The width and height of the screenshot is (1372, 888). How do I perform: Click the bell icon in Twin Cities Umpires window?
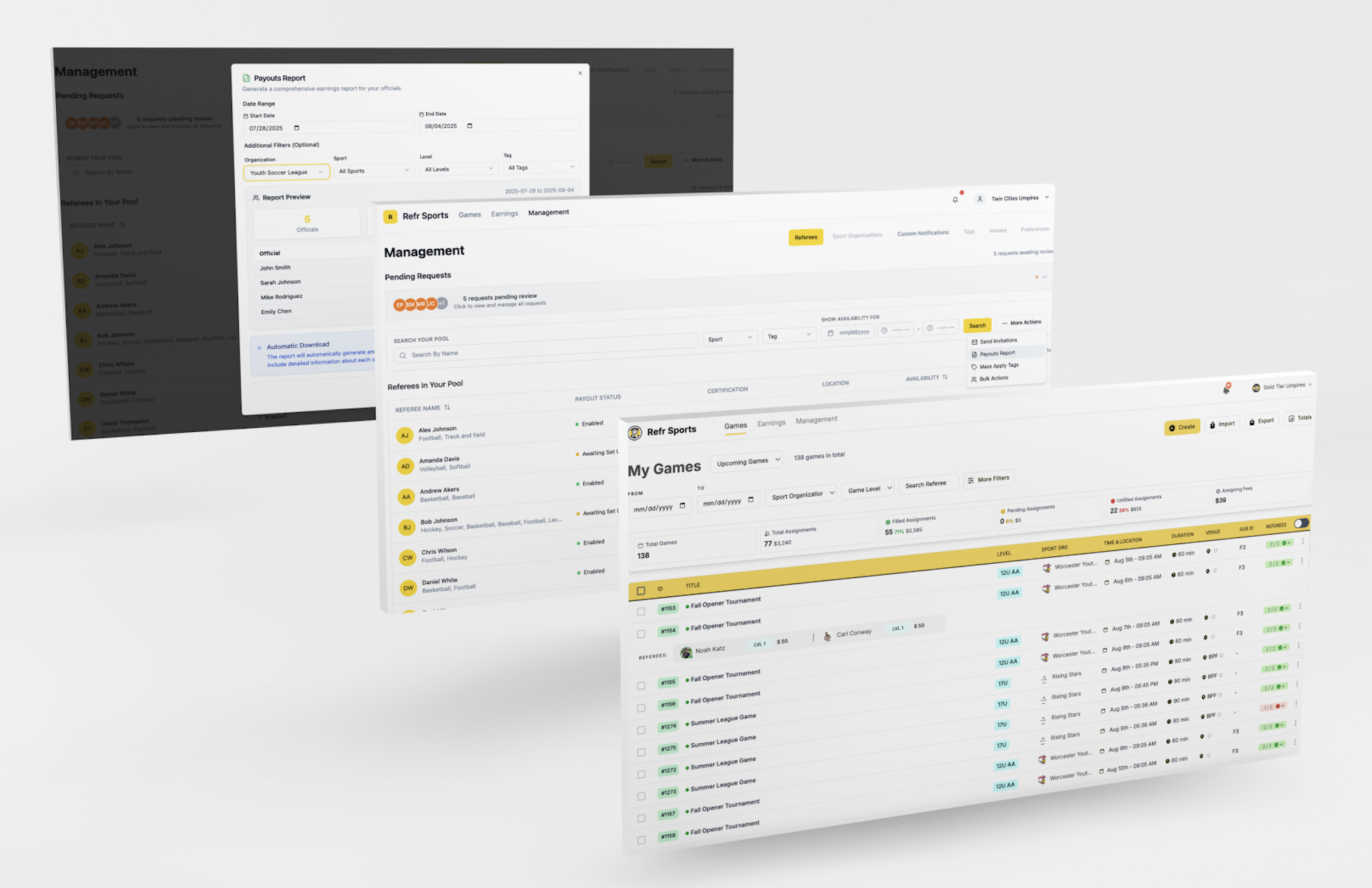[955, 200]
